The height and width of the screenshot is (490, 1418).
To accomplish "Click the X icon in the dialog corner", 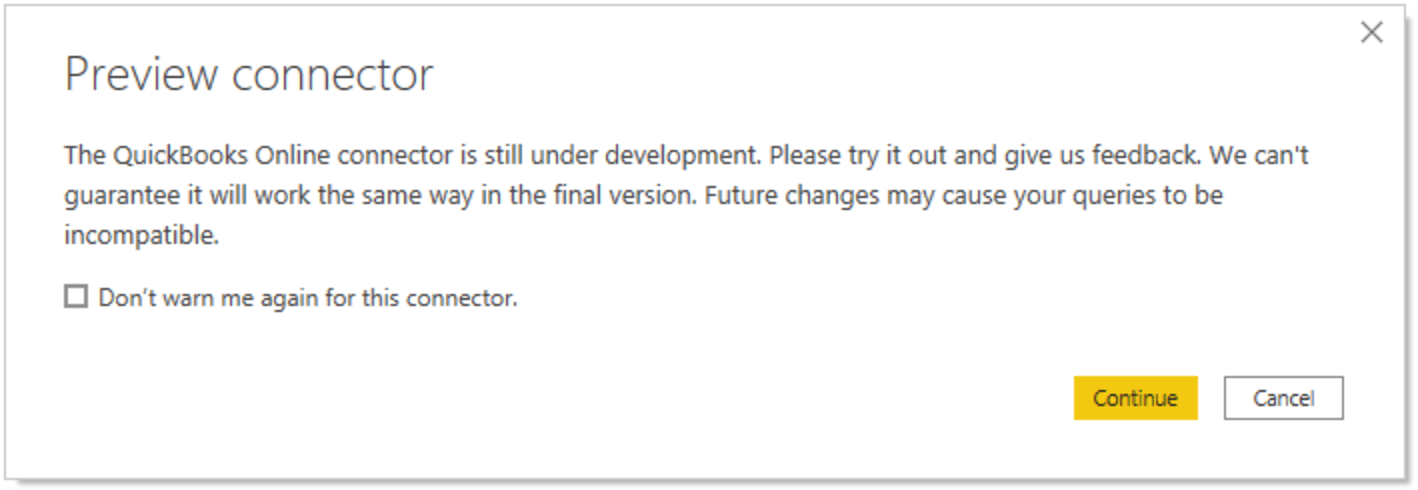I will click(x=1371, y=33).
